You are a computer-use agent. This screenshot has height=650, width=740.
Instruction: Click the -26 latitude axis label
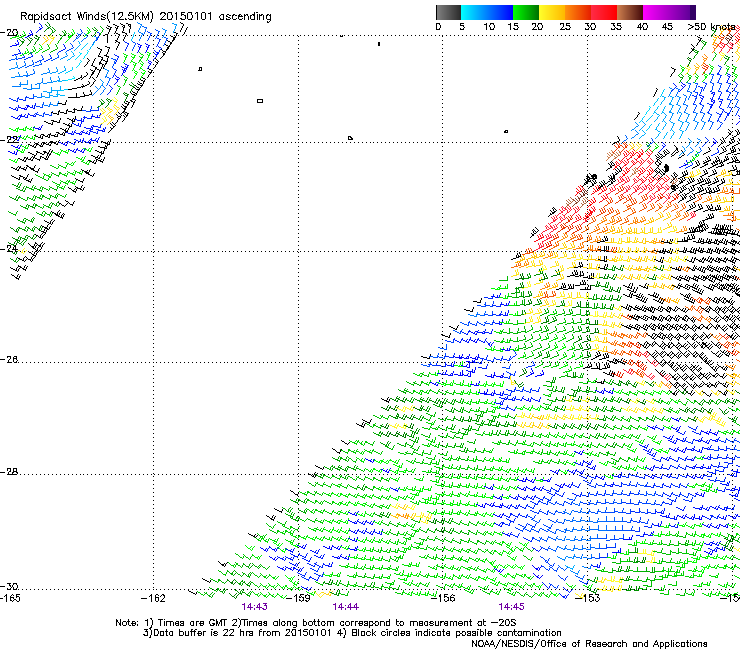click(x=9, y=360)
